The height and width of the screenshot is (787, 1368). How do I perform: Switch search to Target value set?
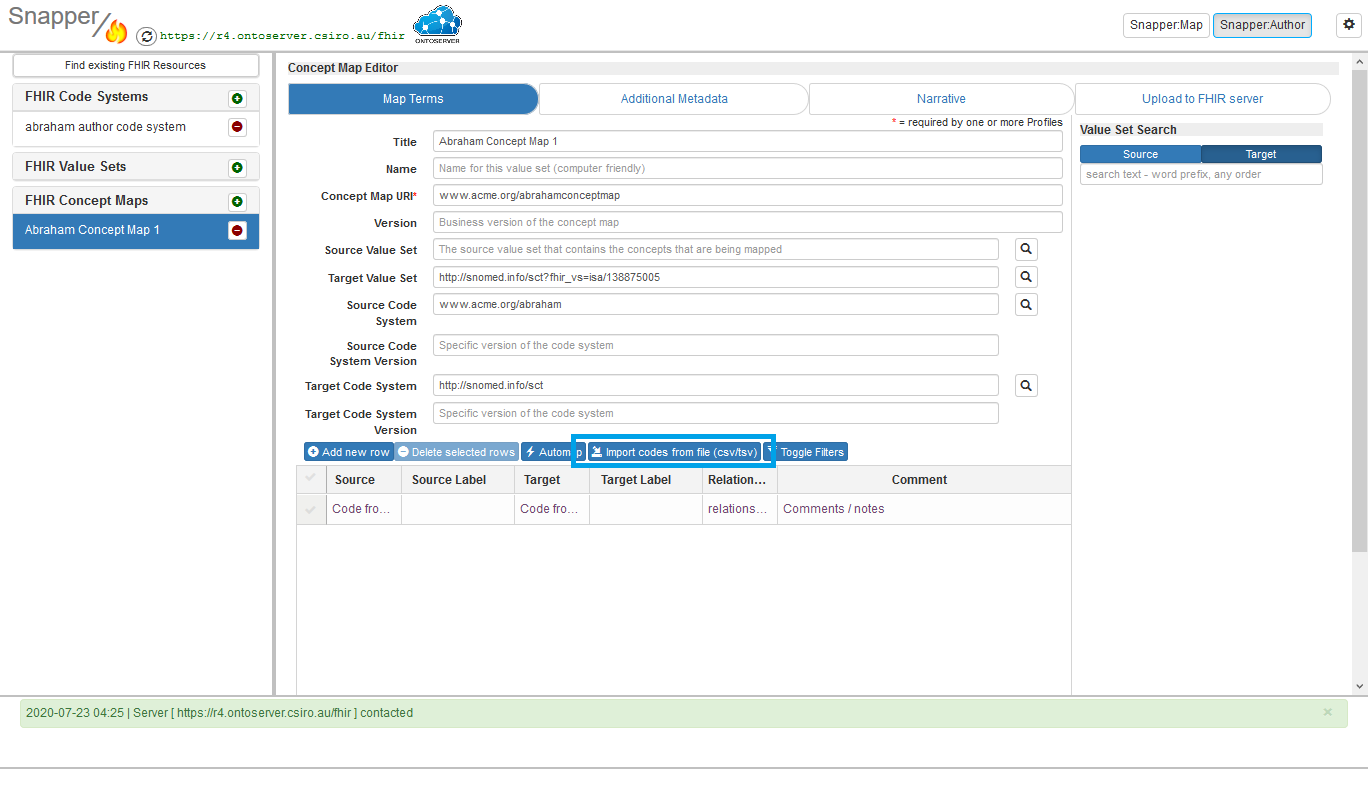coord(1261,154)
